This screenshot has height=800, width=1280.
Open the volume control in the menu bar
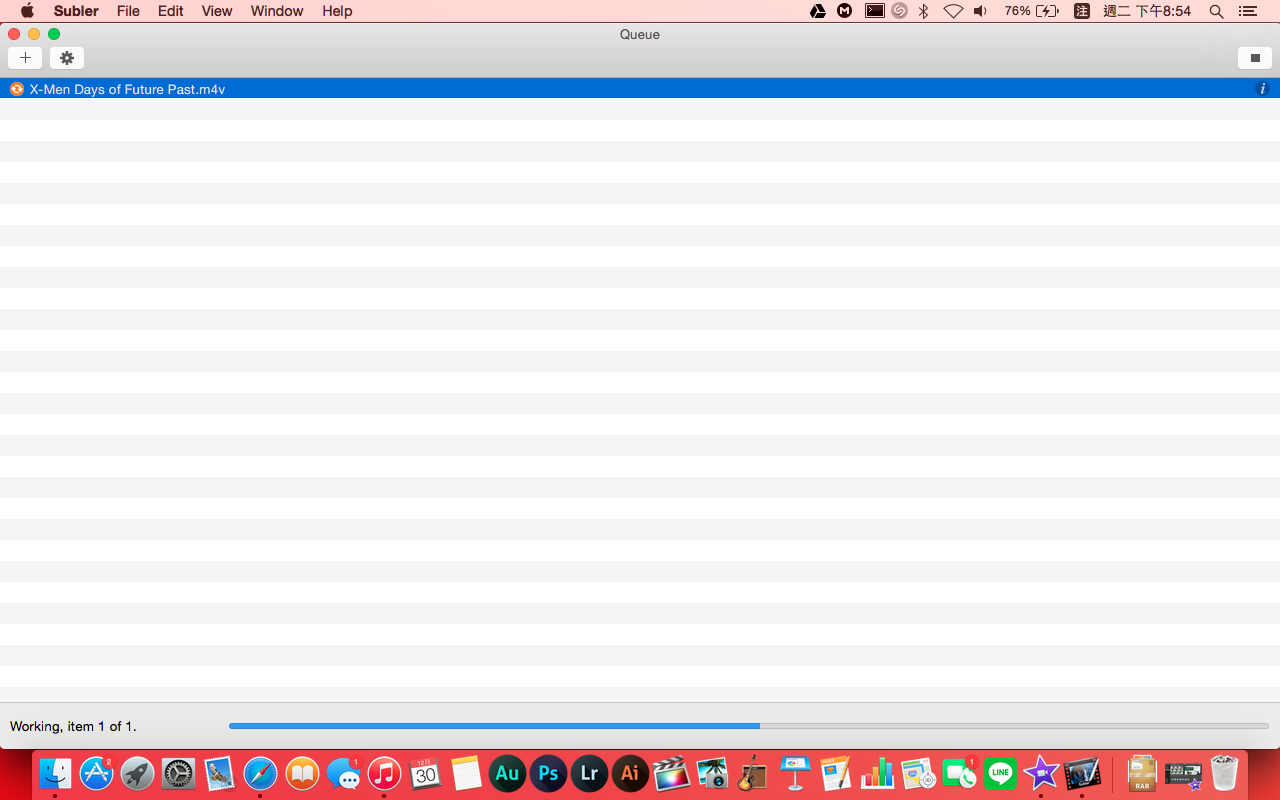coord(981,11)
